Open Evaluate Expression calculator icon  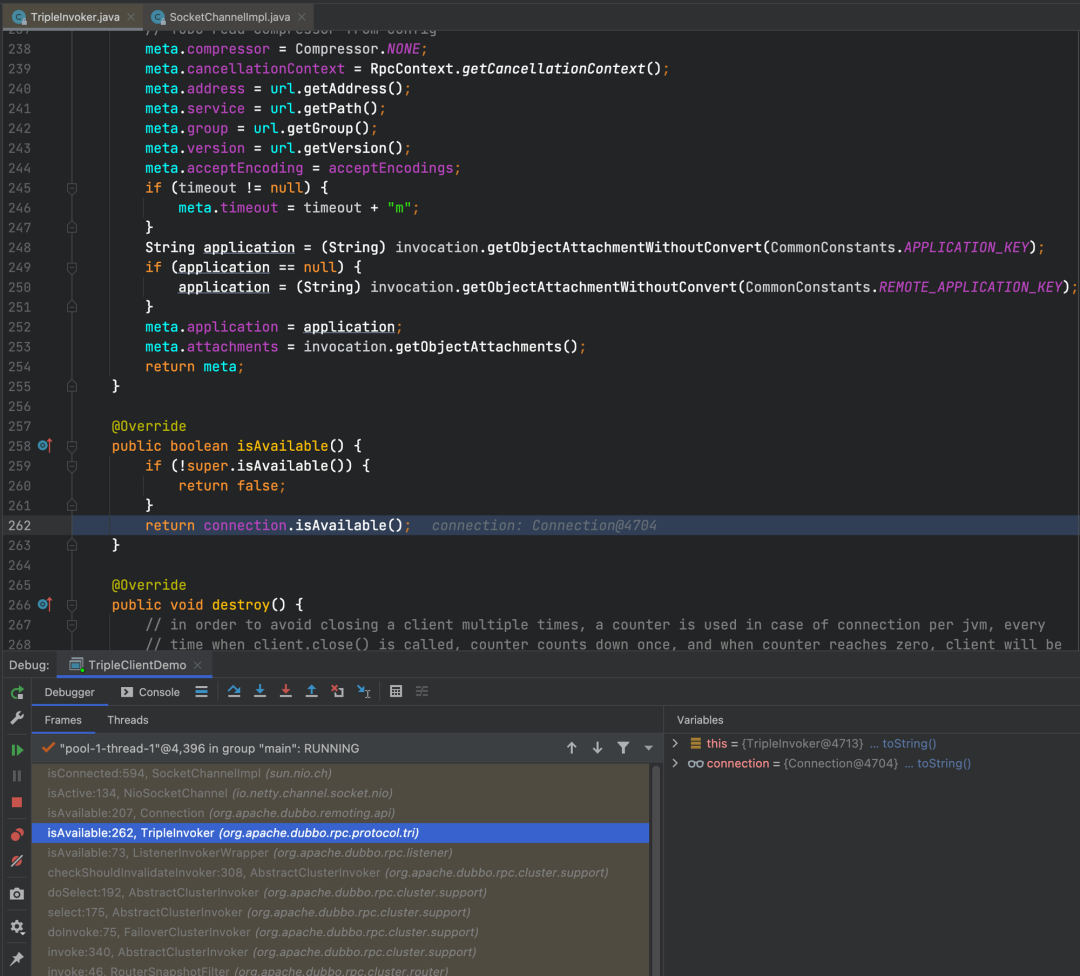pyautogui.click(x=396, y=692)
